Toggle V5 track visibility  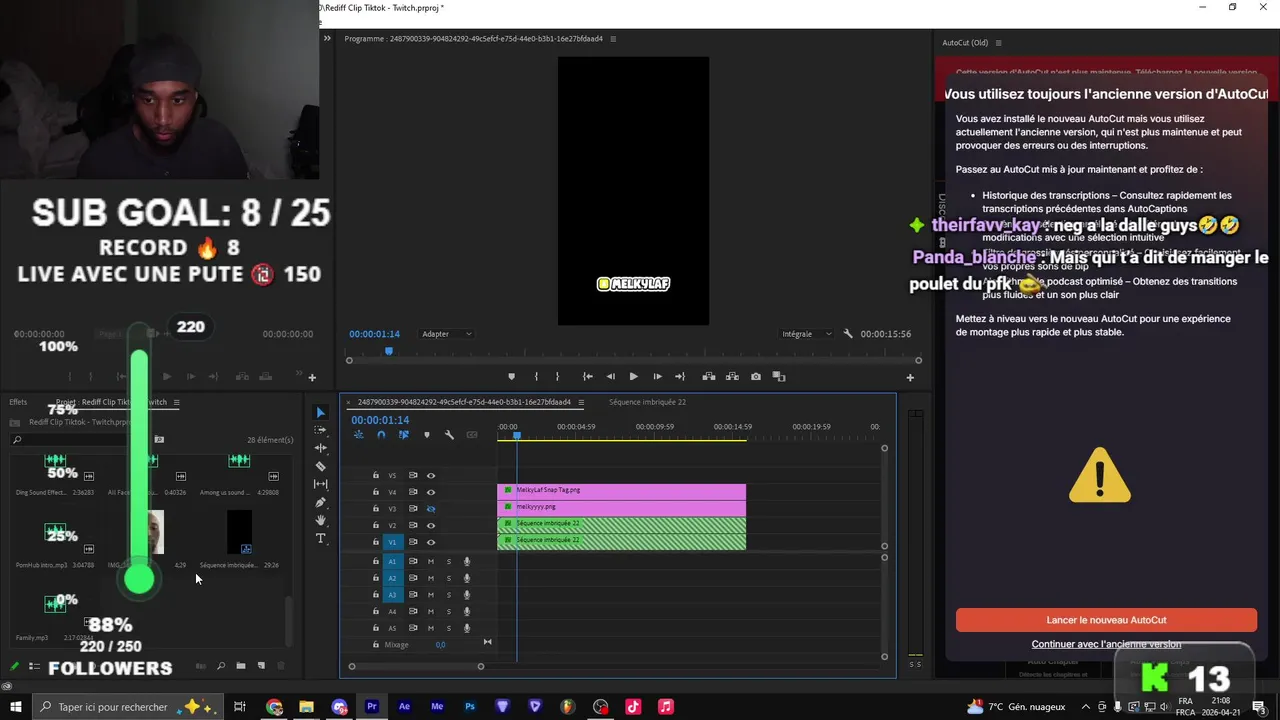(x=431, y=476)
